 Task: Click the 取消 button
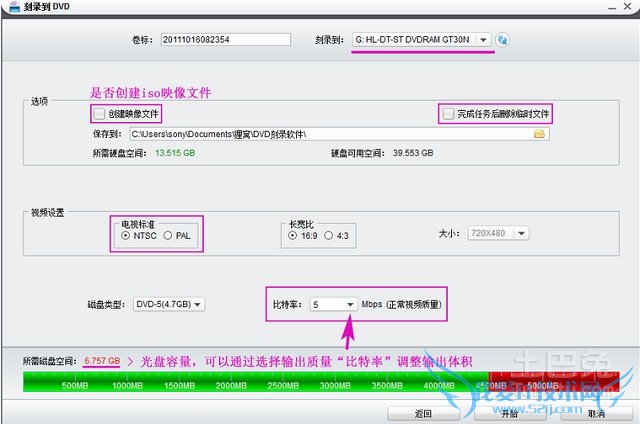(x=596, y=414)
